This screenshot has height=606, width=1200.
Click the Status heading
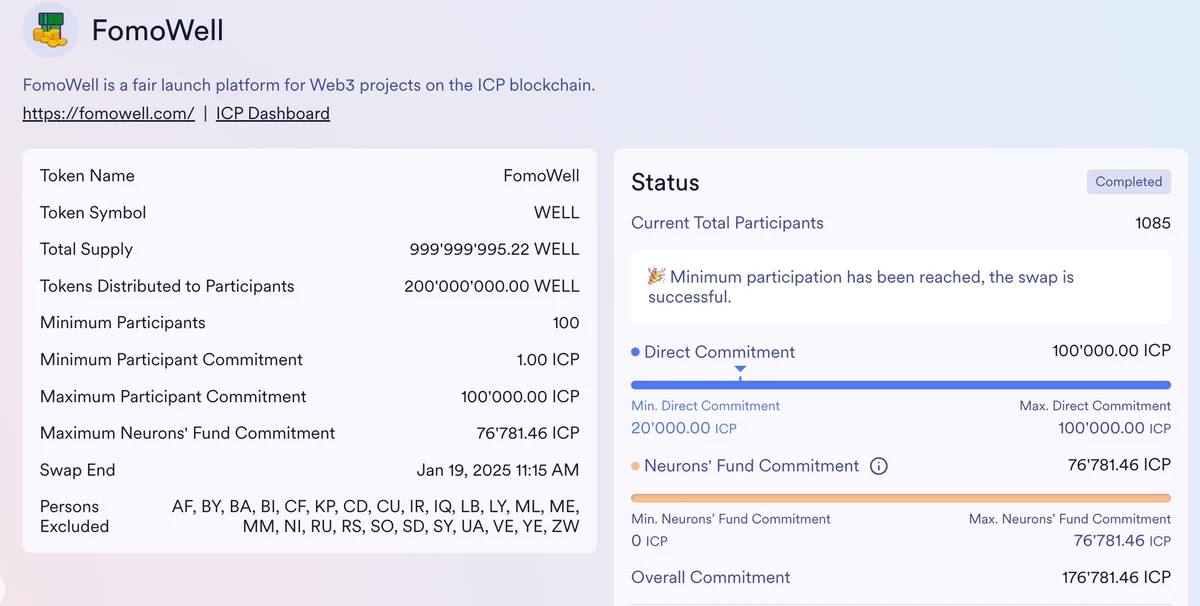(665, 183)
